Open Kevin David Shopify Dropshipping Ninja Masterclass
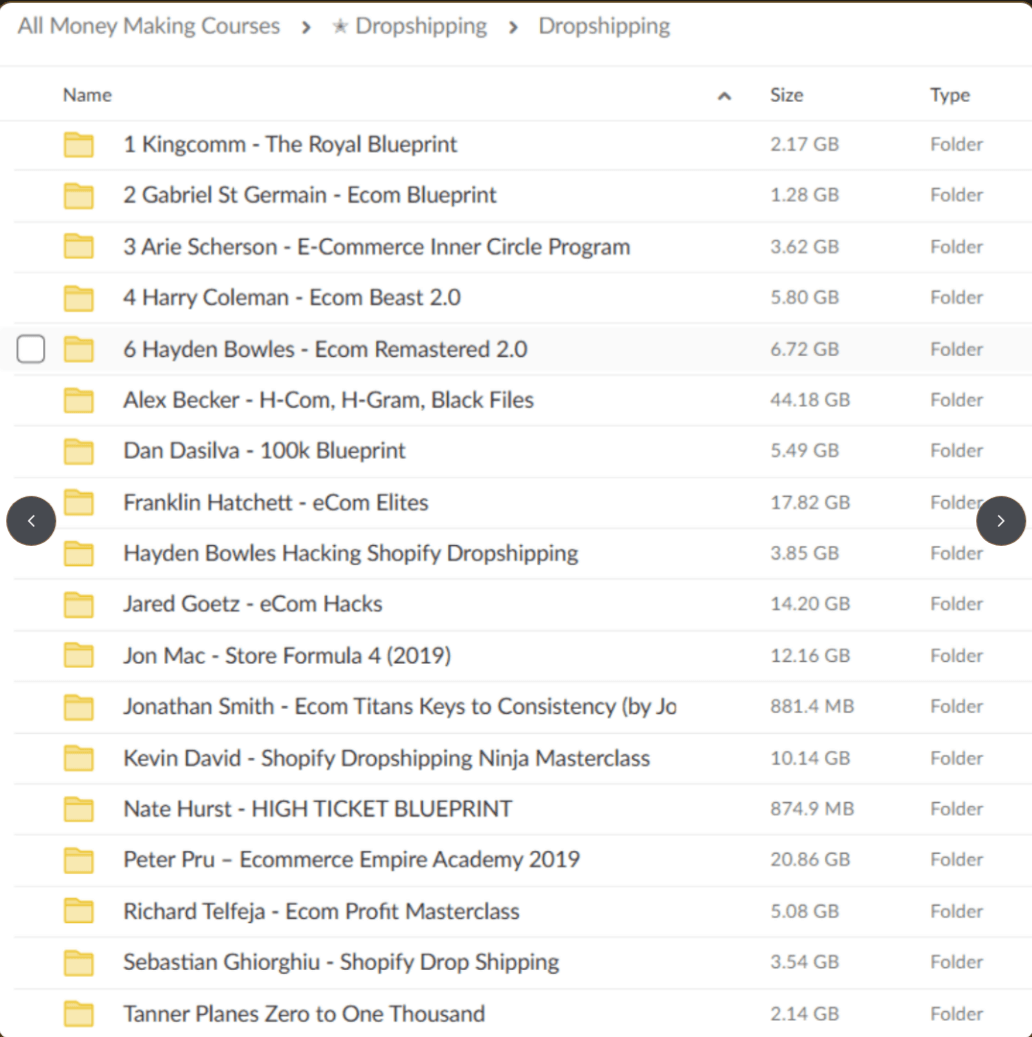 click(x=386, y=758)
